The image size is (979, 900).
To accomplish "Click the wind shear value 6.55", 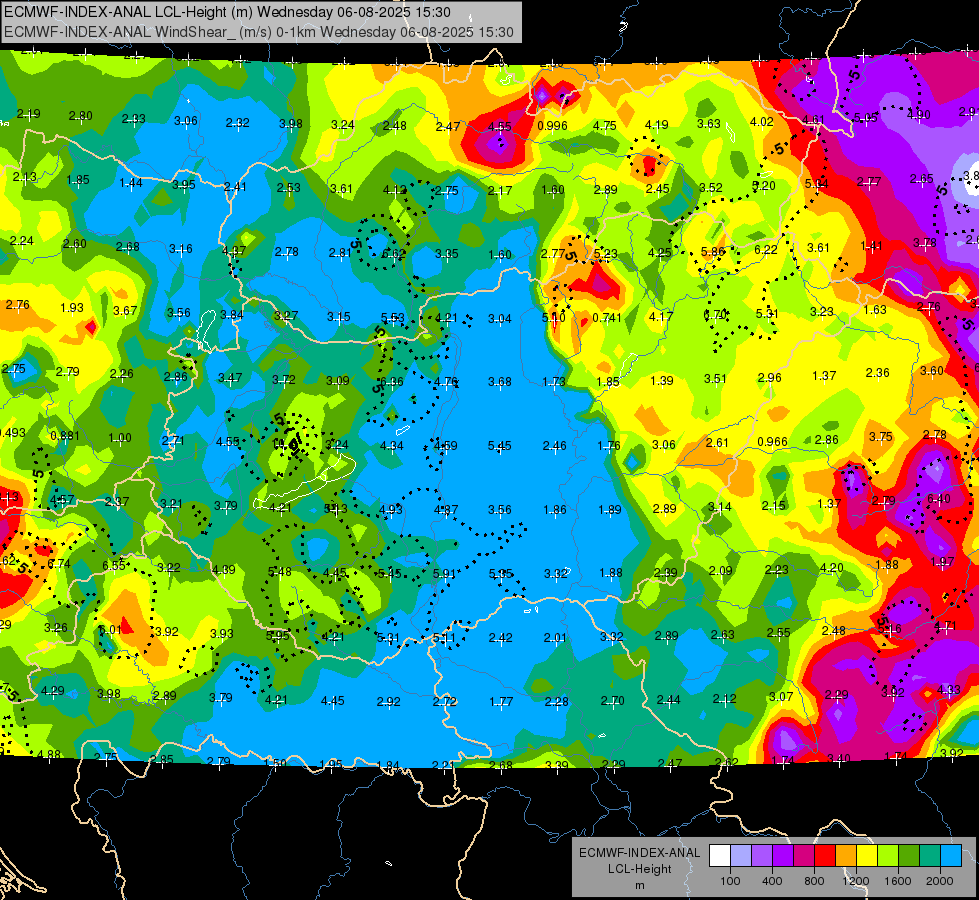I will pos(114,565).
